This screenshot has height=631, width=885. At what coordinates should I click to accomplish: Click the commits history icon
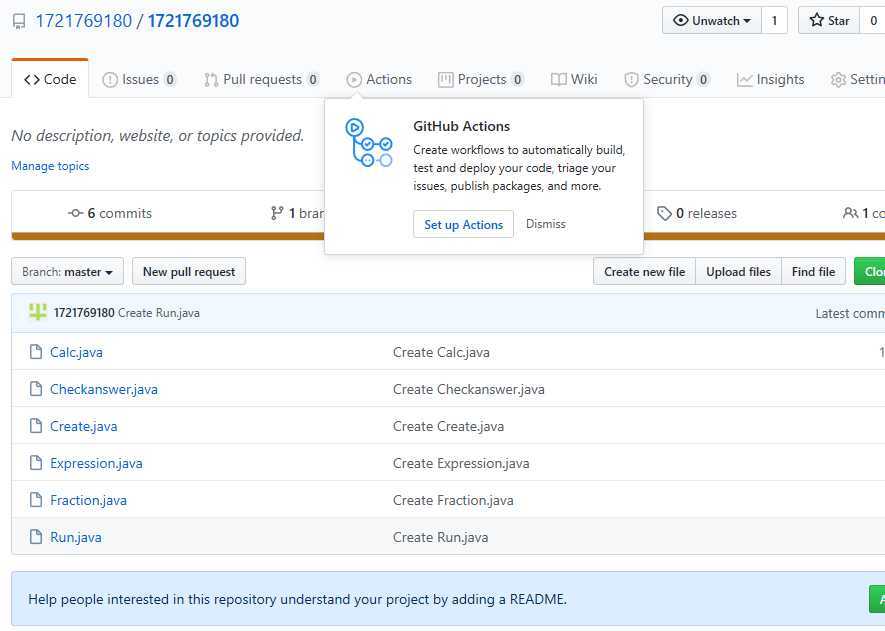tap(75, 213)
